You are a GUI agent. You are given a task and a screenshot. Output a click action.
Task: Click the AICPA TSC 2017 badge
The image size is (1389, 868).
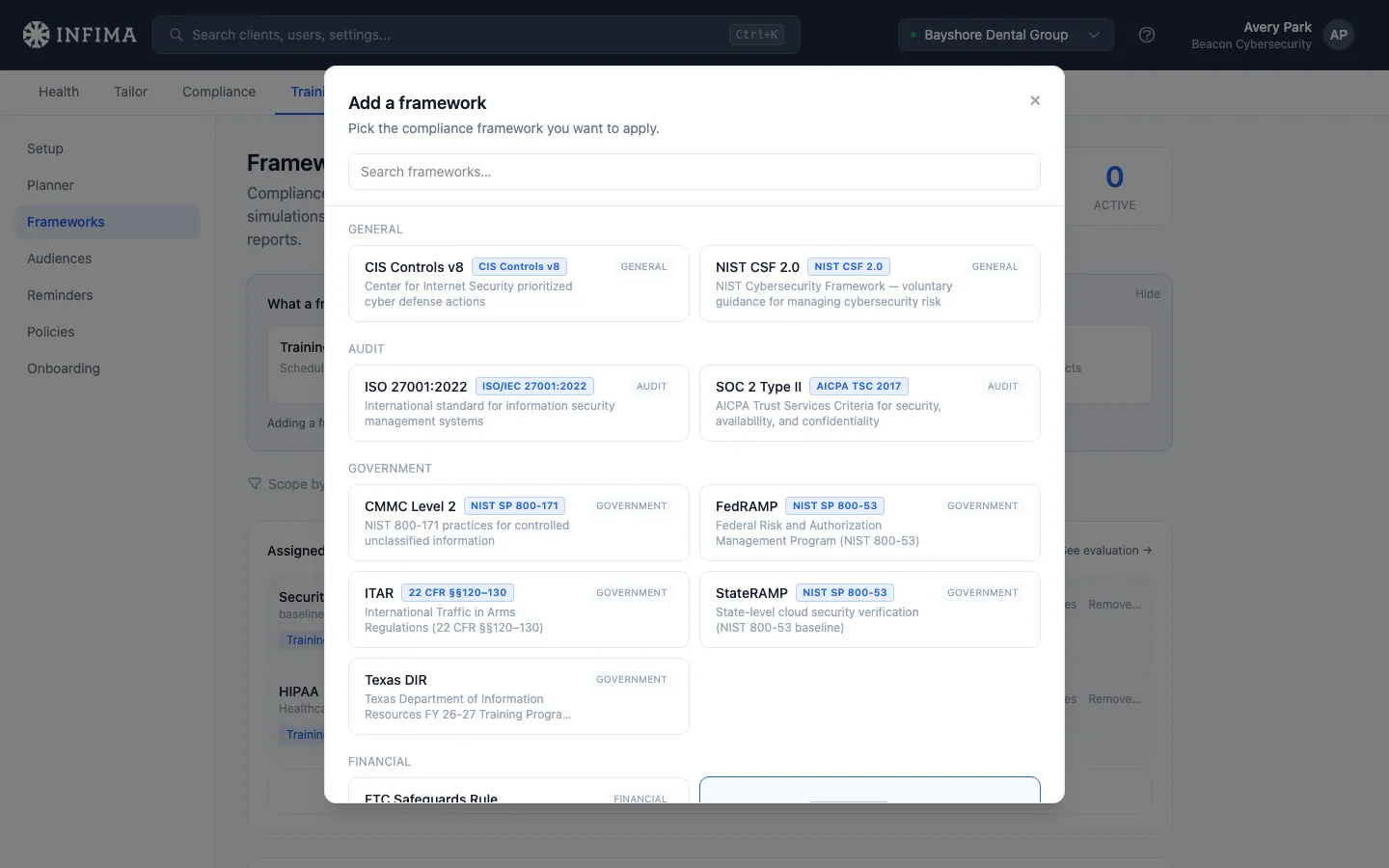pyautogui.click(x=858, y=387)
